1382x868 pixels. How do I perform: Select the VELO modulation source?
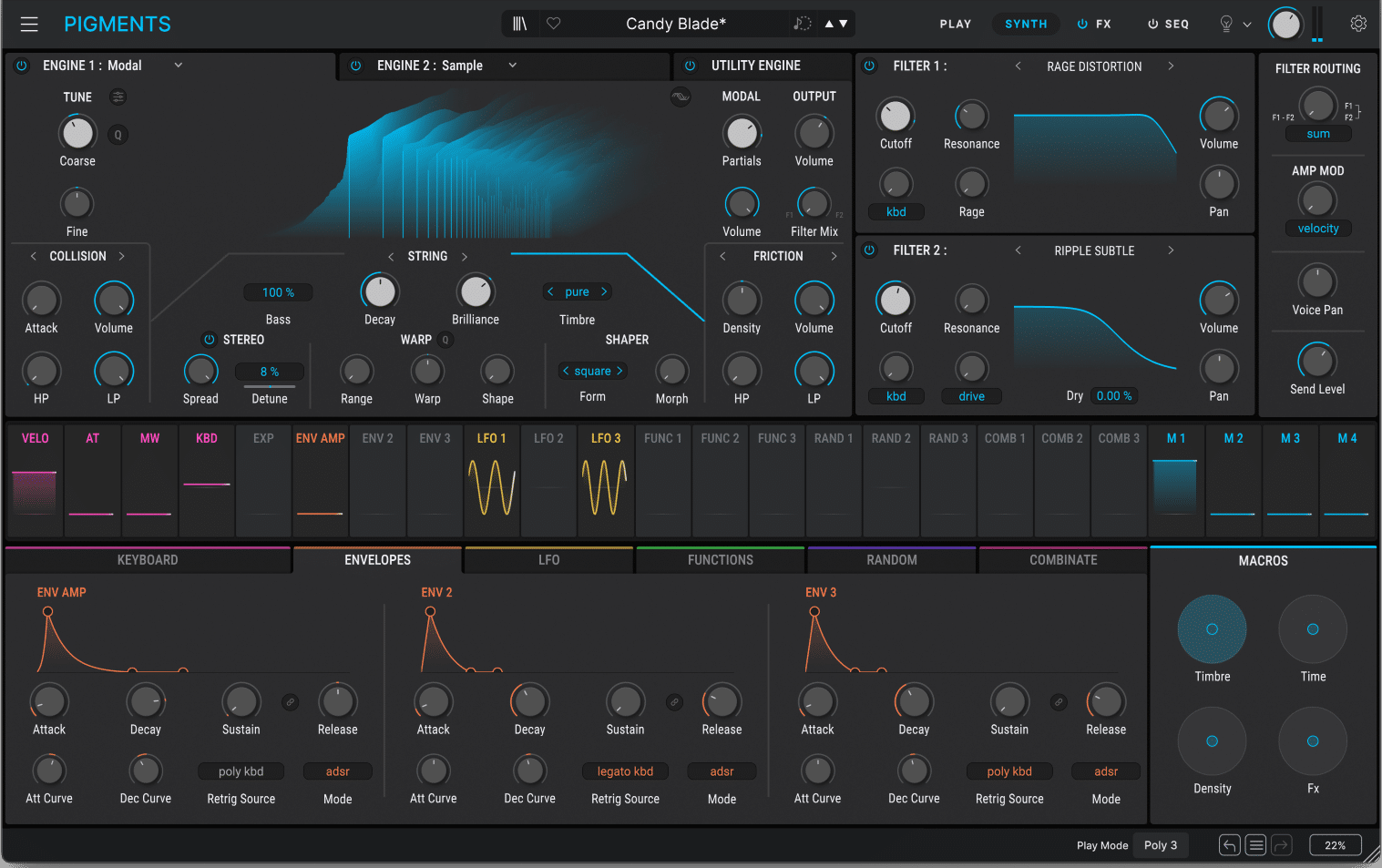(x=36, y=478)
